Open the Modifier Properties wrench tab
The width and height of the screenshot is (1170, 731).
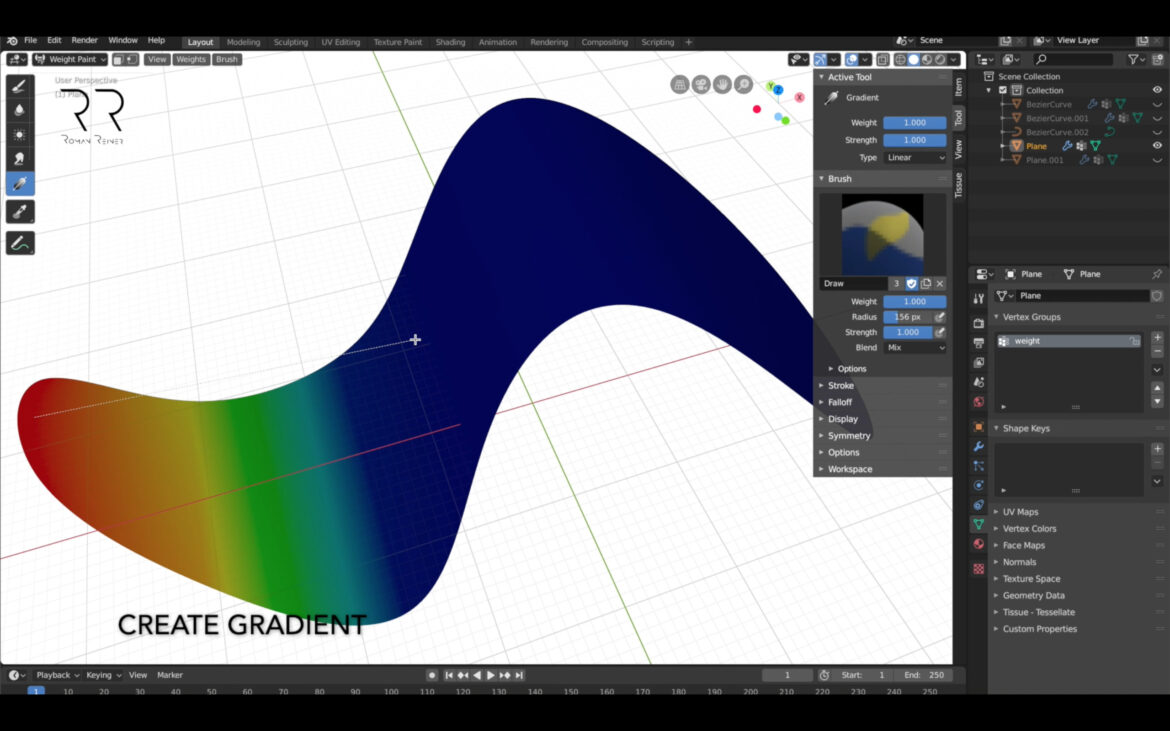[x=978, y=445]
